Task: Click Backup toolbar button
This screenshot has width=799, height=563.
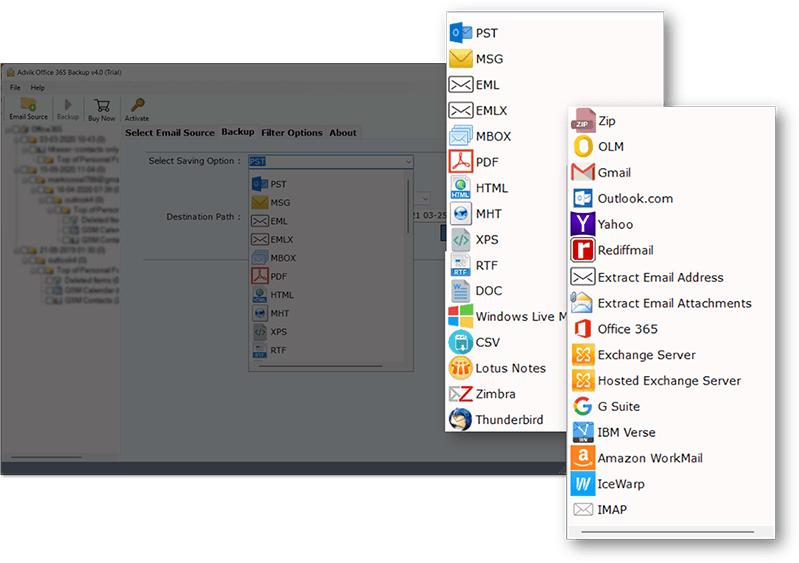Action: [x=68, y=109]
